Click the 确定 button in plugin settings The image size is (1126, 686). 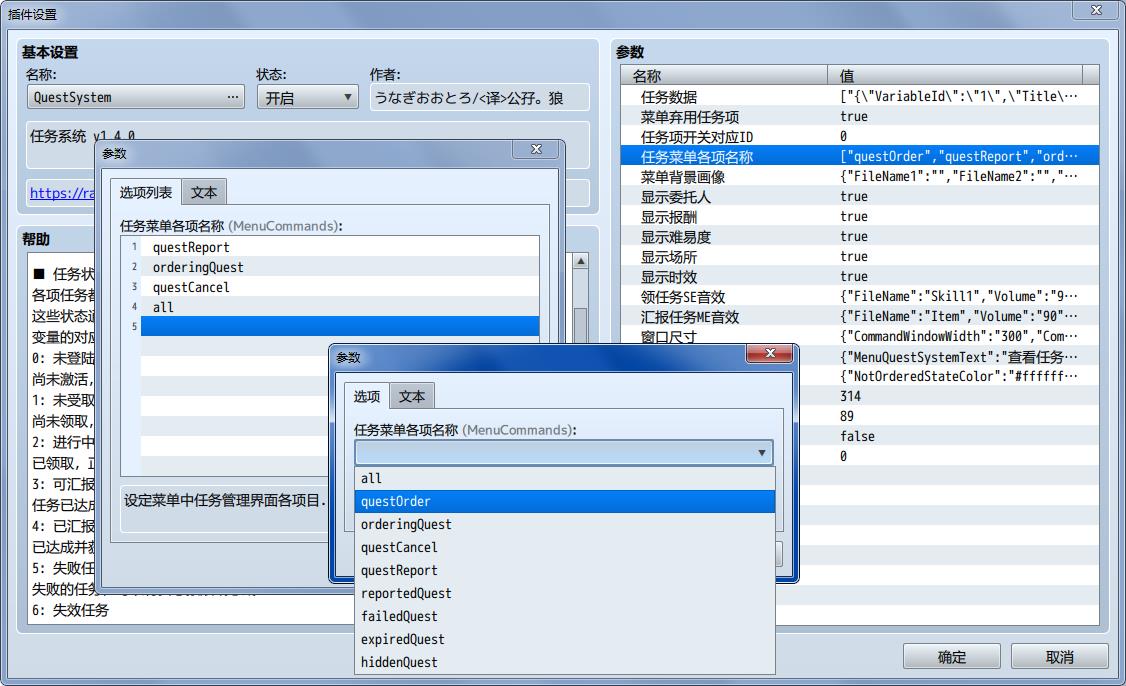click(951, 657)
